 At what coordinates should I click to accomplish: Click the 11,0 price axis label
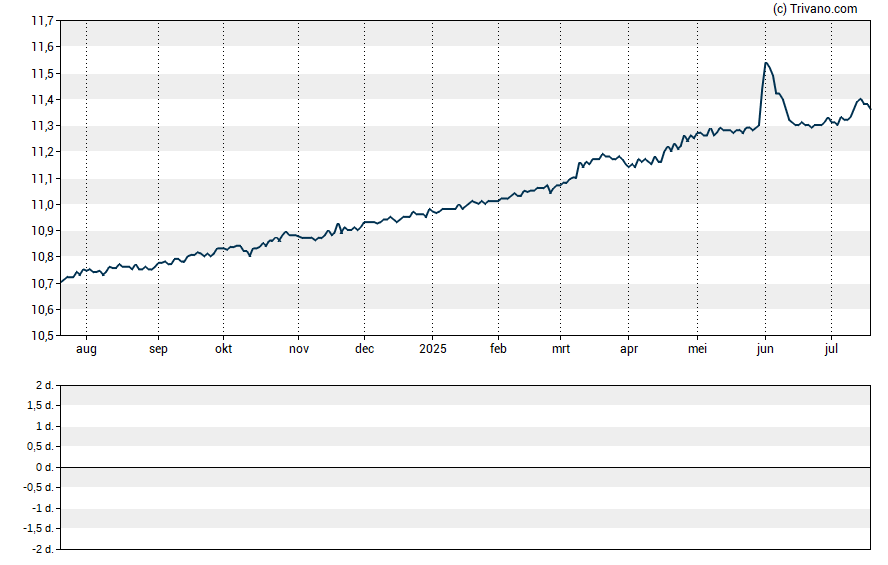(x=42, y=204)
